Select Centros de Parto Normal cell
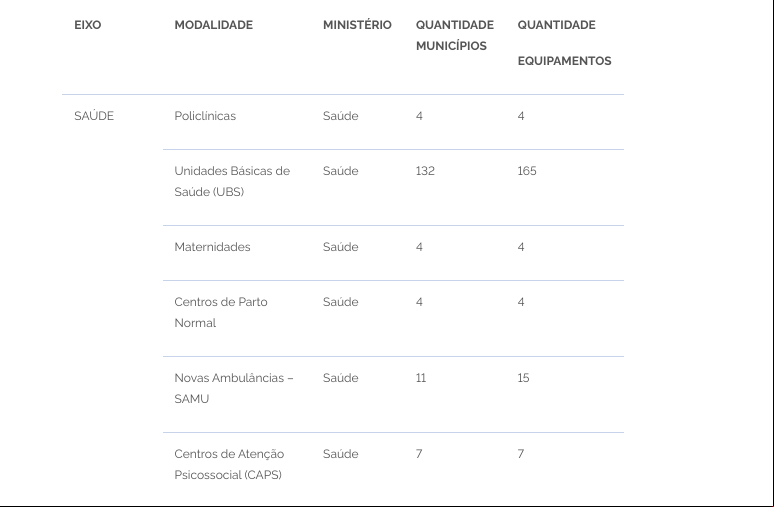774x507 pixels. [x=221, y=312]
